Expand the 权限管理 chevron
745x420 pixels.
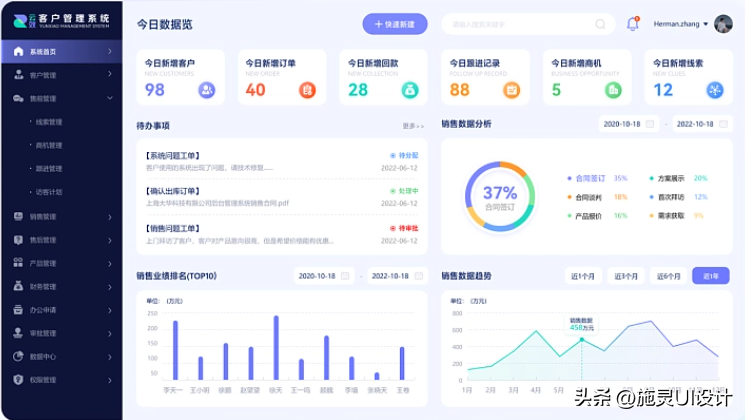pos(110,380)
